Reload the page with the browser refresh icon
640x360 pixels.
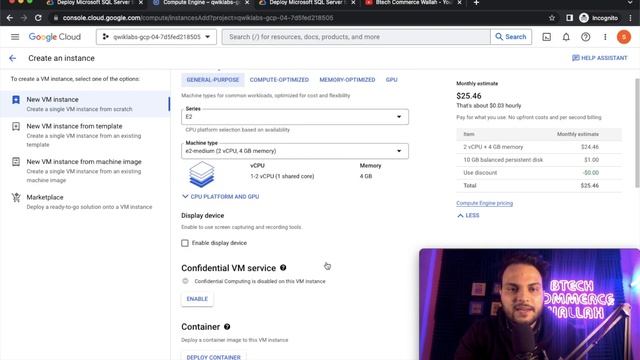[x=38, y=18]
